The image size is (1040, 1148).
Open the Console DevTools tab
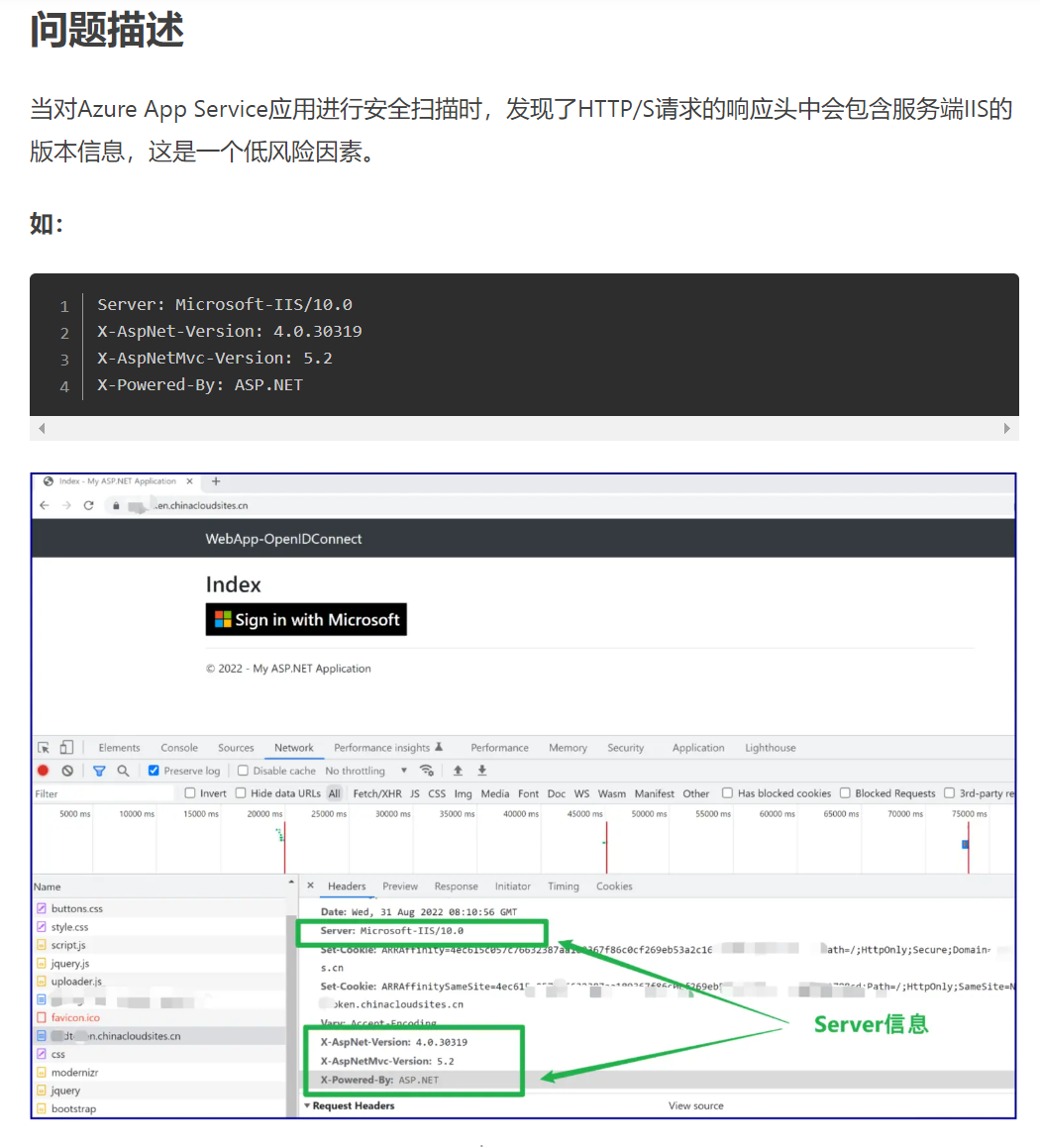pos(179,748)
